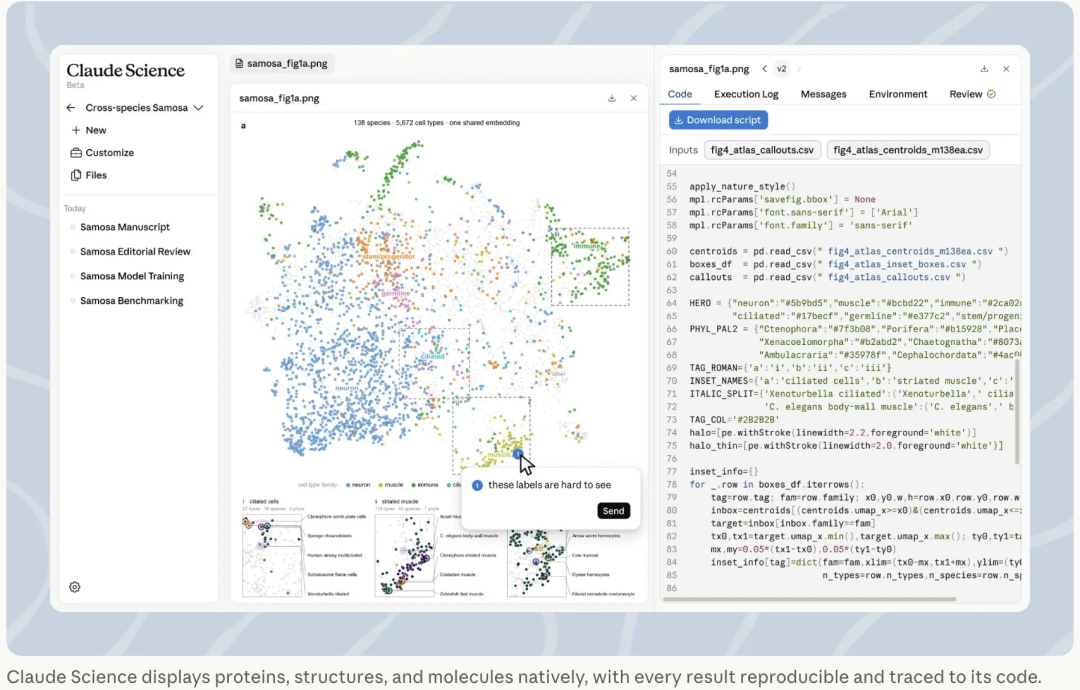Click the fig4_atlas_inset_boxes.csv link in code
The image size is (1080, 690).
point(897,264)
